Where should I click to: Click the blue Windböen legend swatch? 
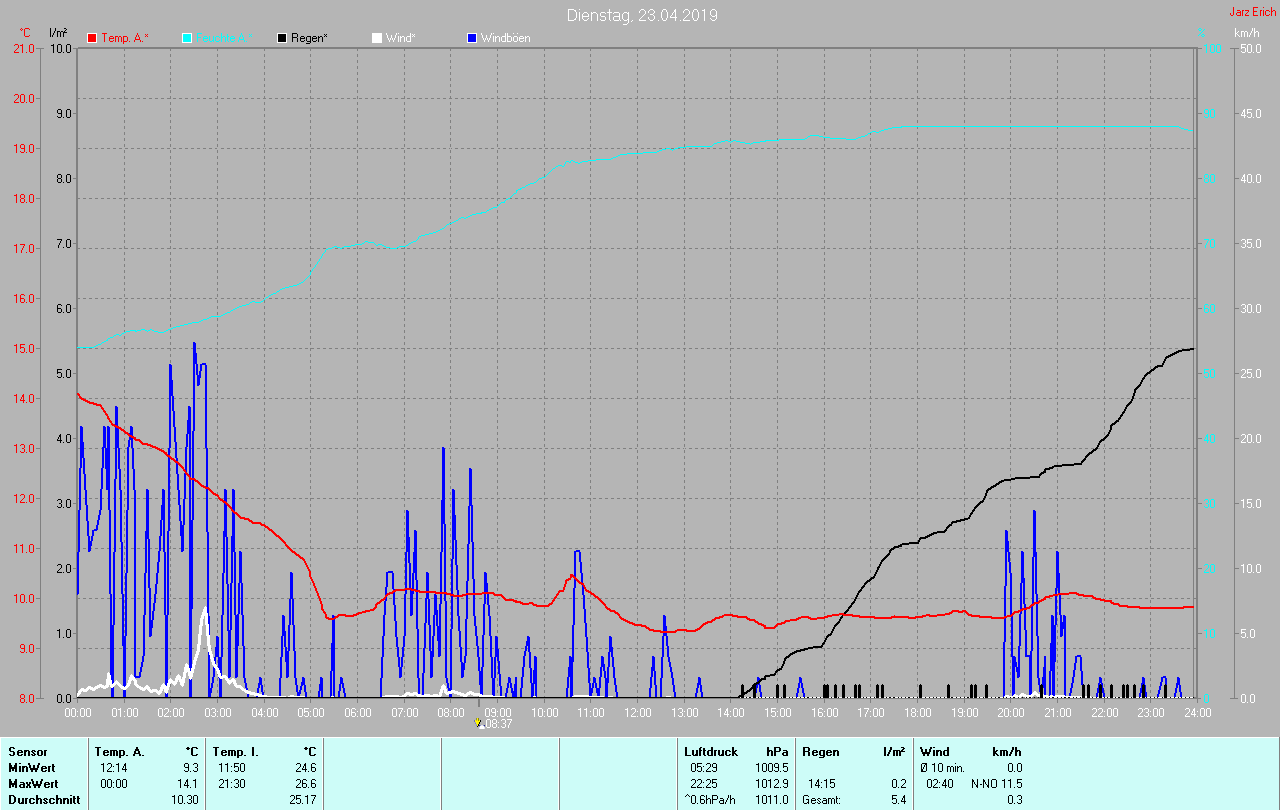coord(471,38)
